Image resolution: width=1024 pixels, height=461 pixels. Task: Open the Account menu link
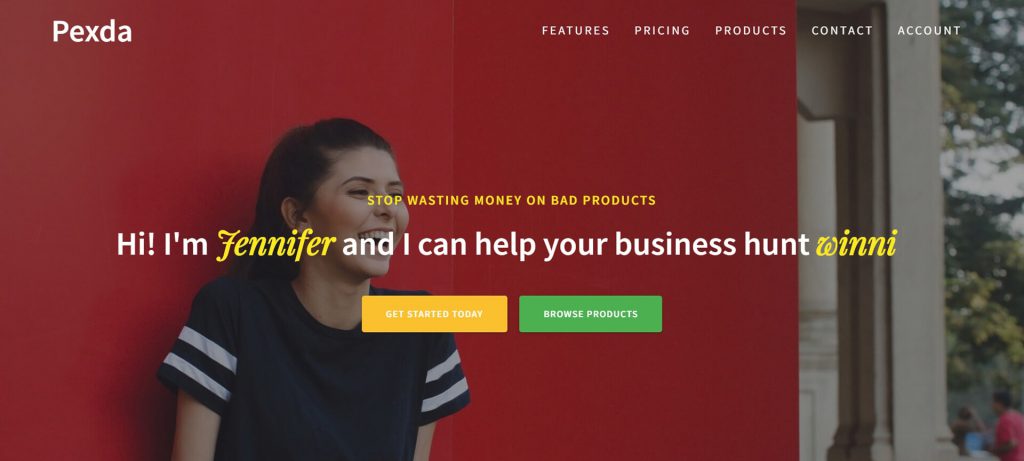929,31
